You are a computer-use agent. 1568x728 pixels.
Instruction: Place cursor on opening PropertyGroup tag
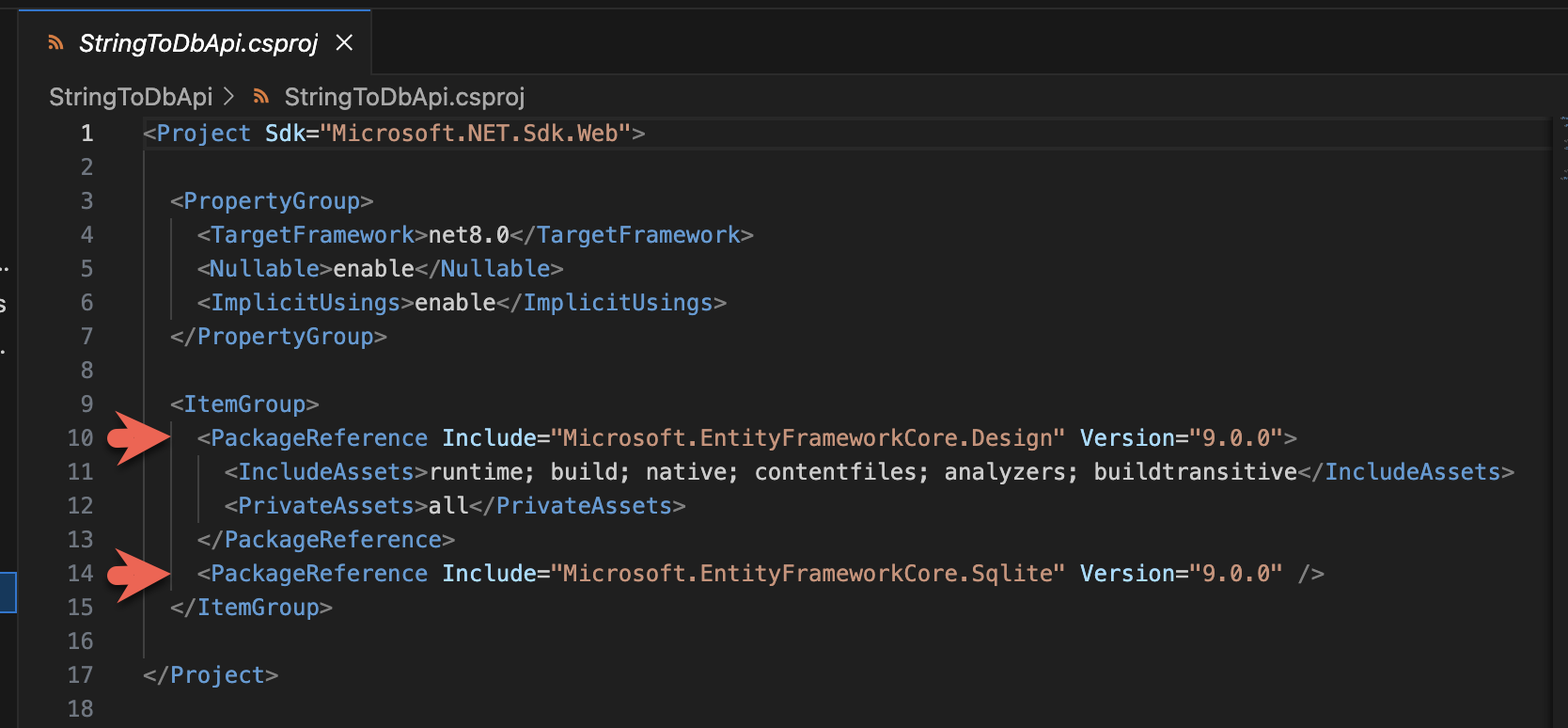(272, 201)
